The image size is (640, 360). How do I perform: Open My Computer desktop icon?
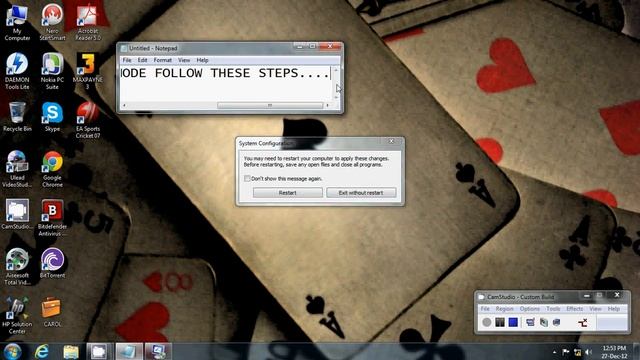[17, 22]
